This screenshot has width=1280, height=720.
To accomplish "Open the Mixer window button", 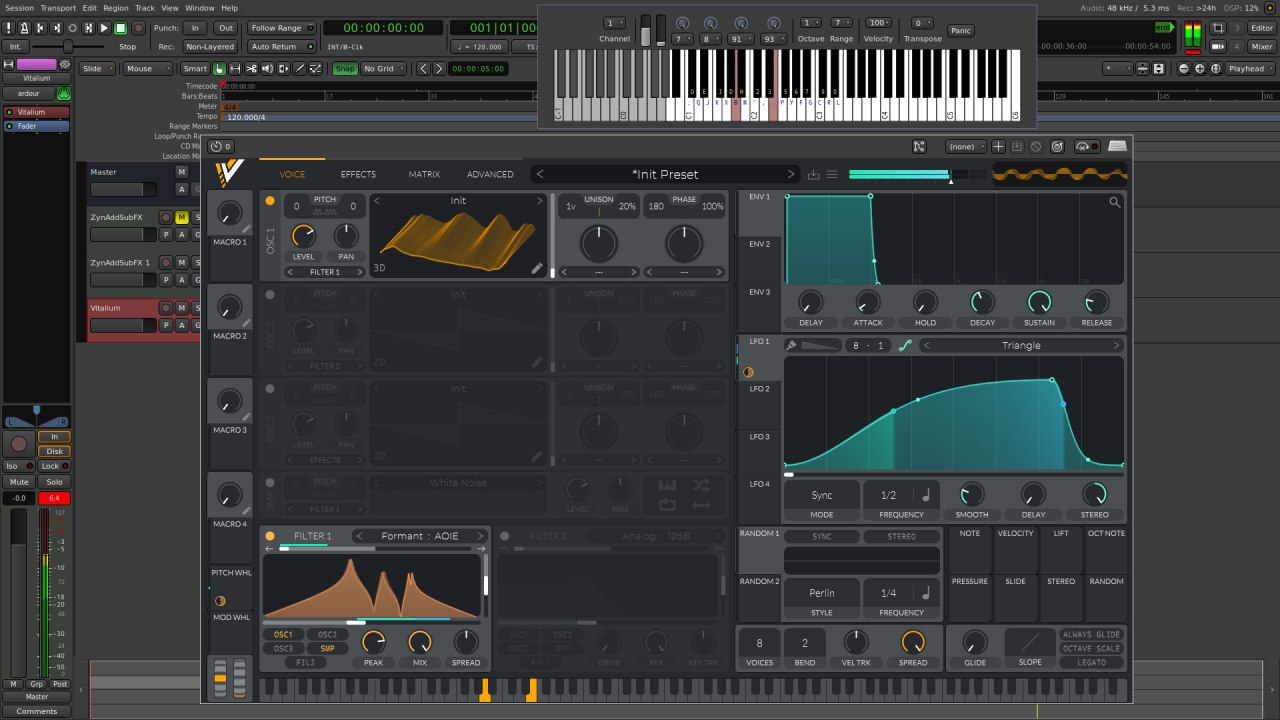I will tap(1262, 47).
